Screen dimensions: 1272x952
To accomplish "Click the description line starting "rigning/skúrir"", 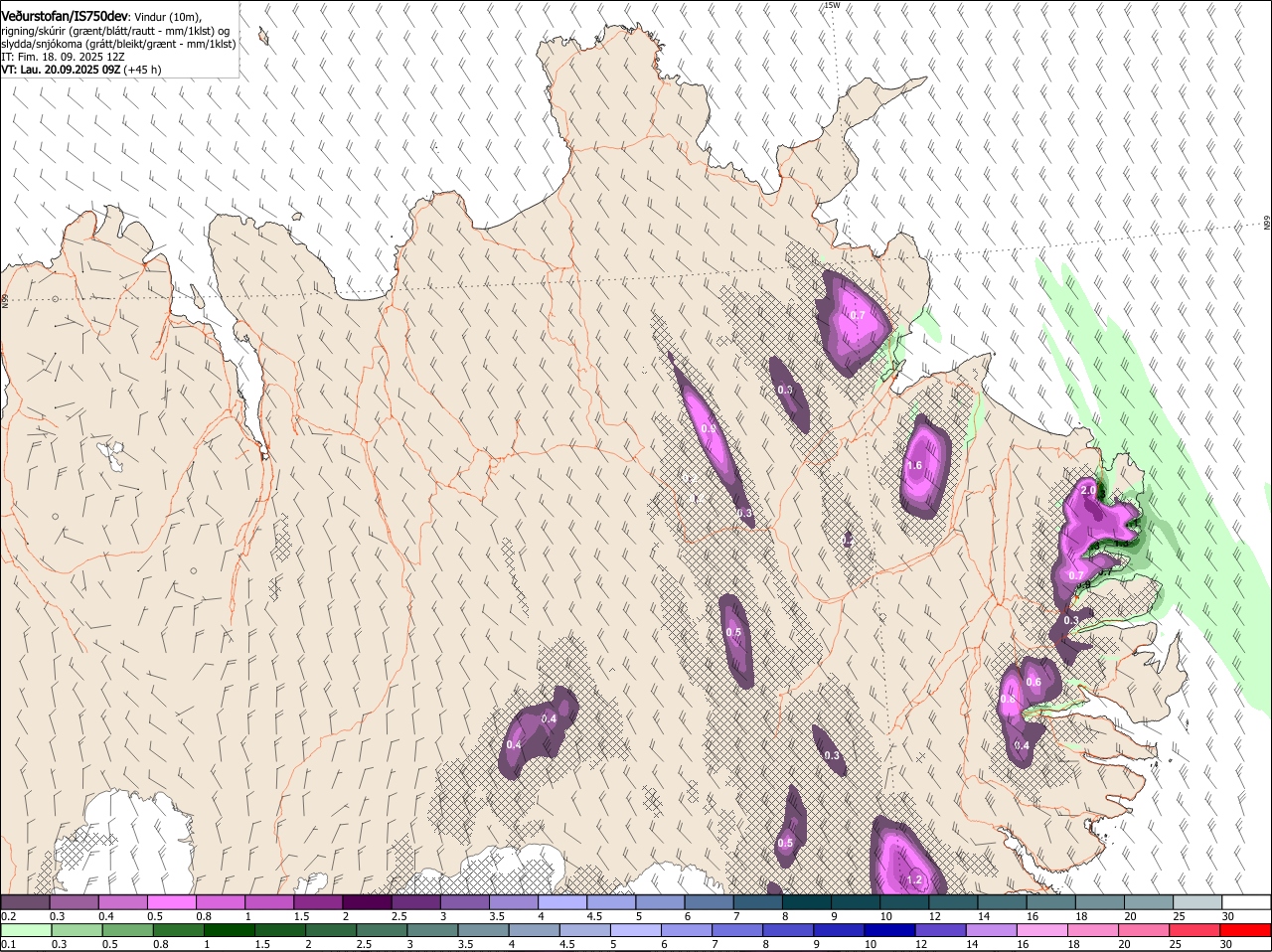I will tap(115, 32).
